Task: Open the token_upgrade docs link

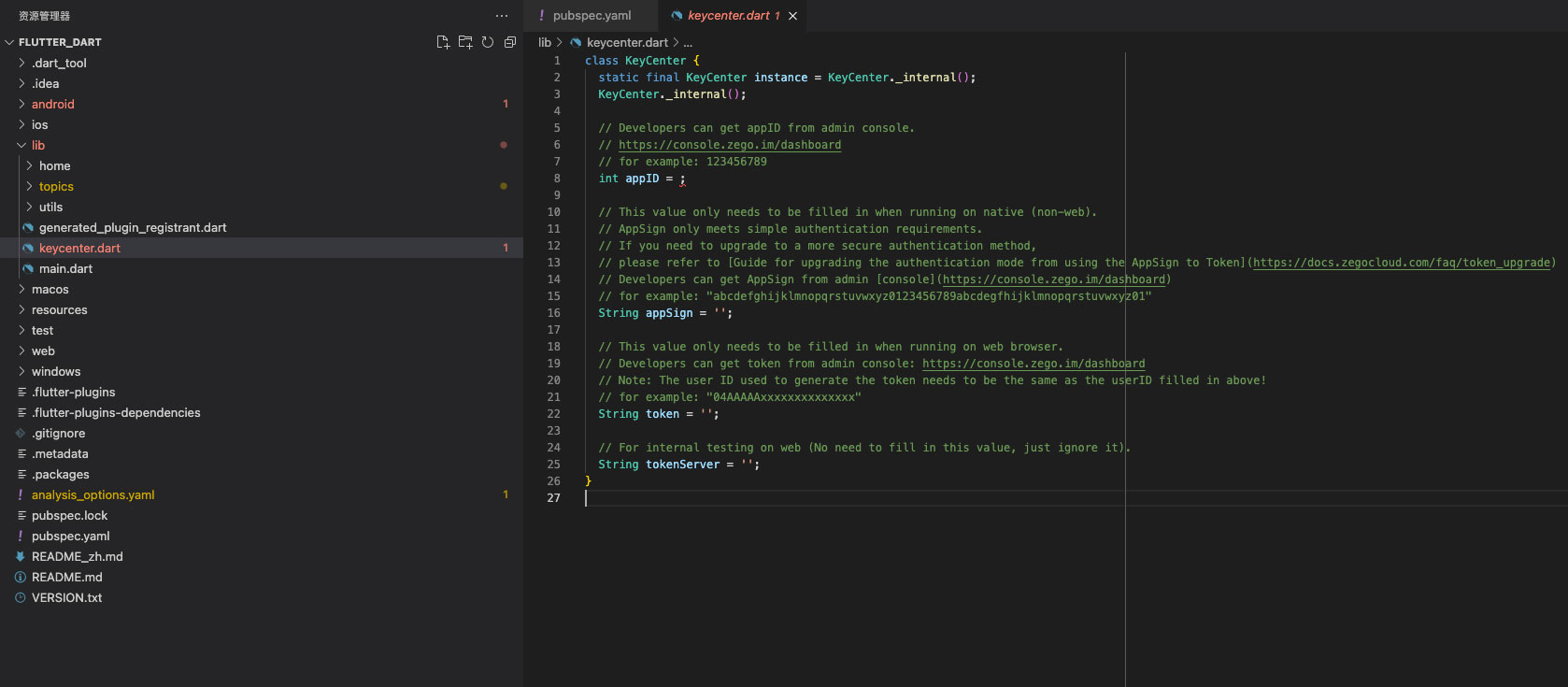Action: point(1401,263)
